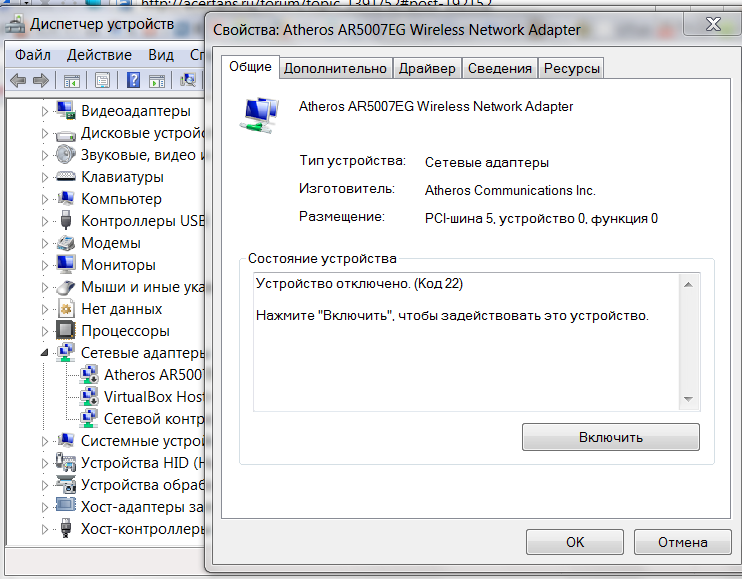Expand the Видеоадаптеры tree node

tap(45, 111)
